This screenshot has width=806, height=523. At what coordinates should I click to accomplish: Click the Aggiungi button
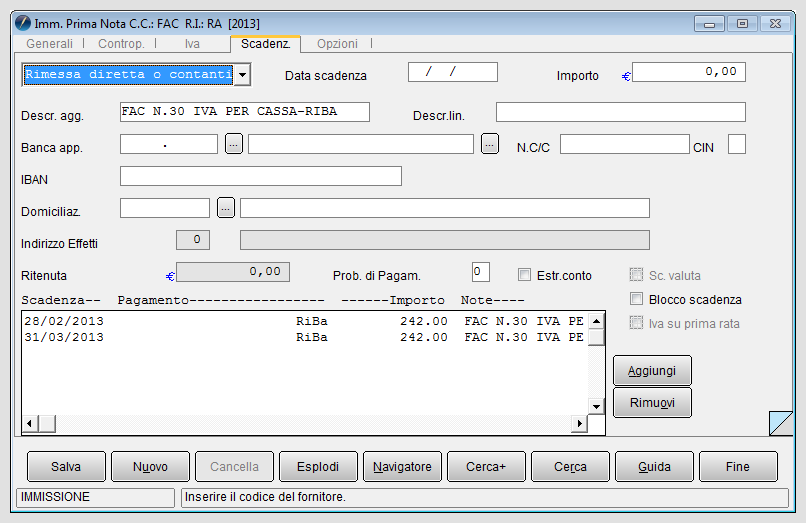pos(652,370)
